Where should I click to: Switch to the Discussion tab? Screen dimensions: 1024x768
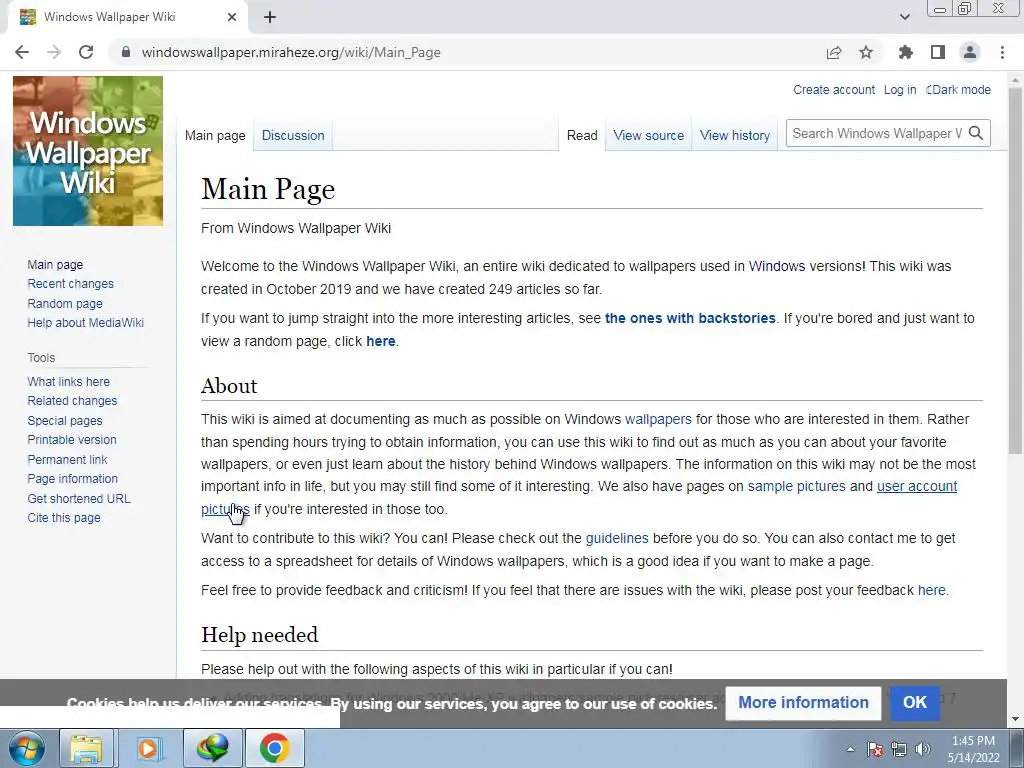[x=293, y=135]
